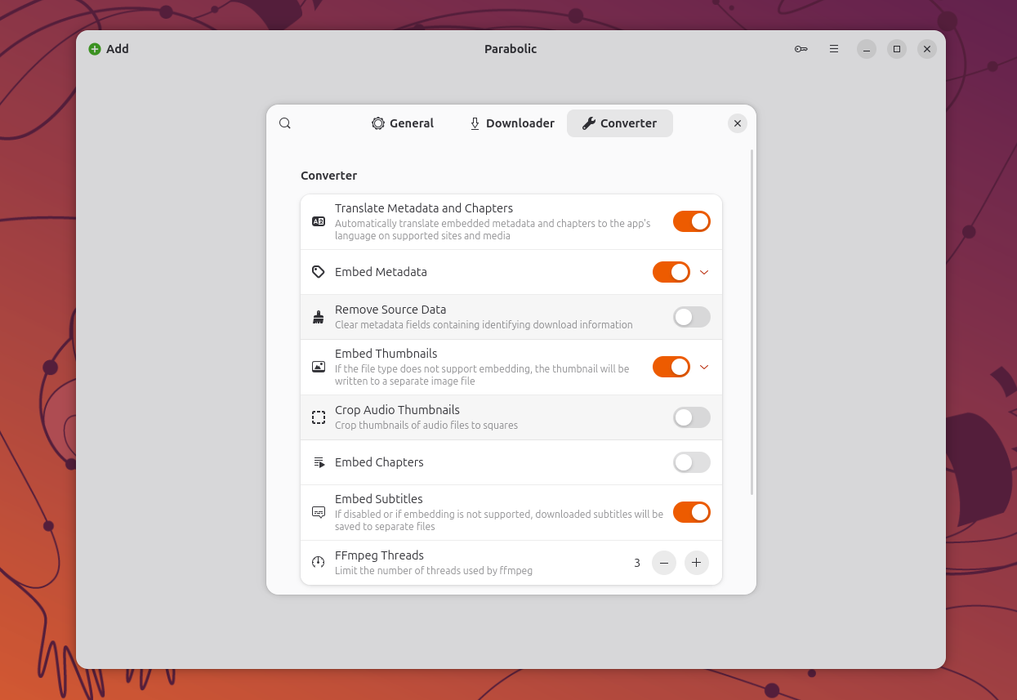The image size is (1017, 700).
Task: Click the Crop Audio Thumbnails title
Action: (x=397, y=410)
